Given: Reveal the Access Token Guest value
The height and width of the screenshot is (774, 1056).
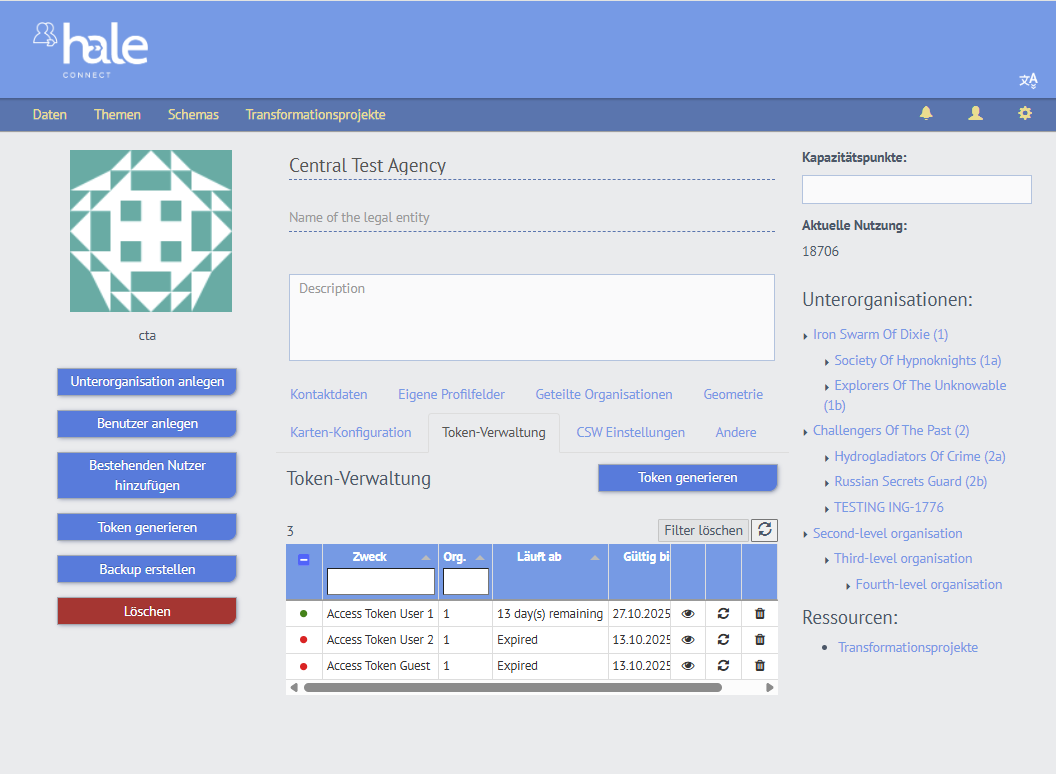Looking at the screenshot, I should [x=688, y=666].
